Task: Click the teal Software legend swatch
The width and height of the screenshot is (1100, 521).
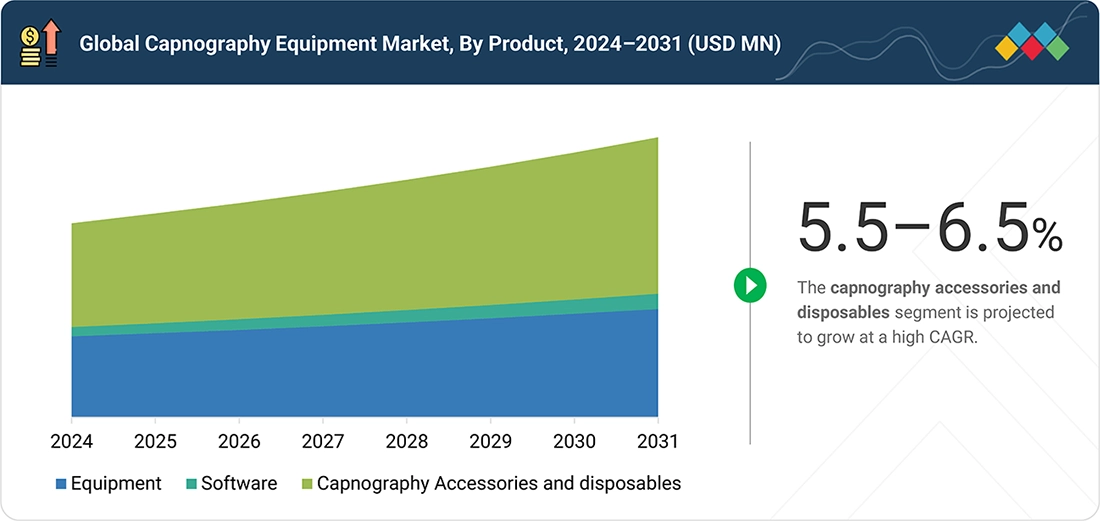Action: pyautogui.click(x=192, y=484)
